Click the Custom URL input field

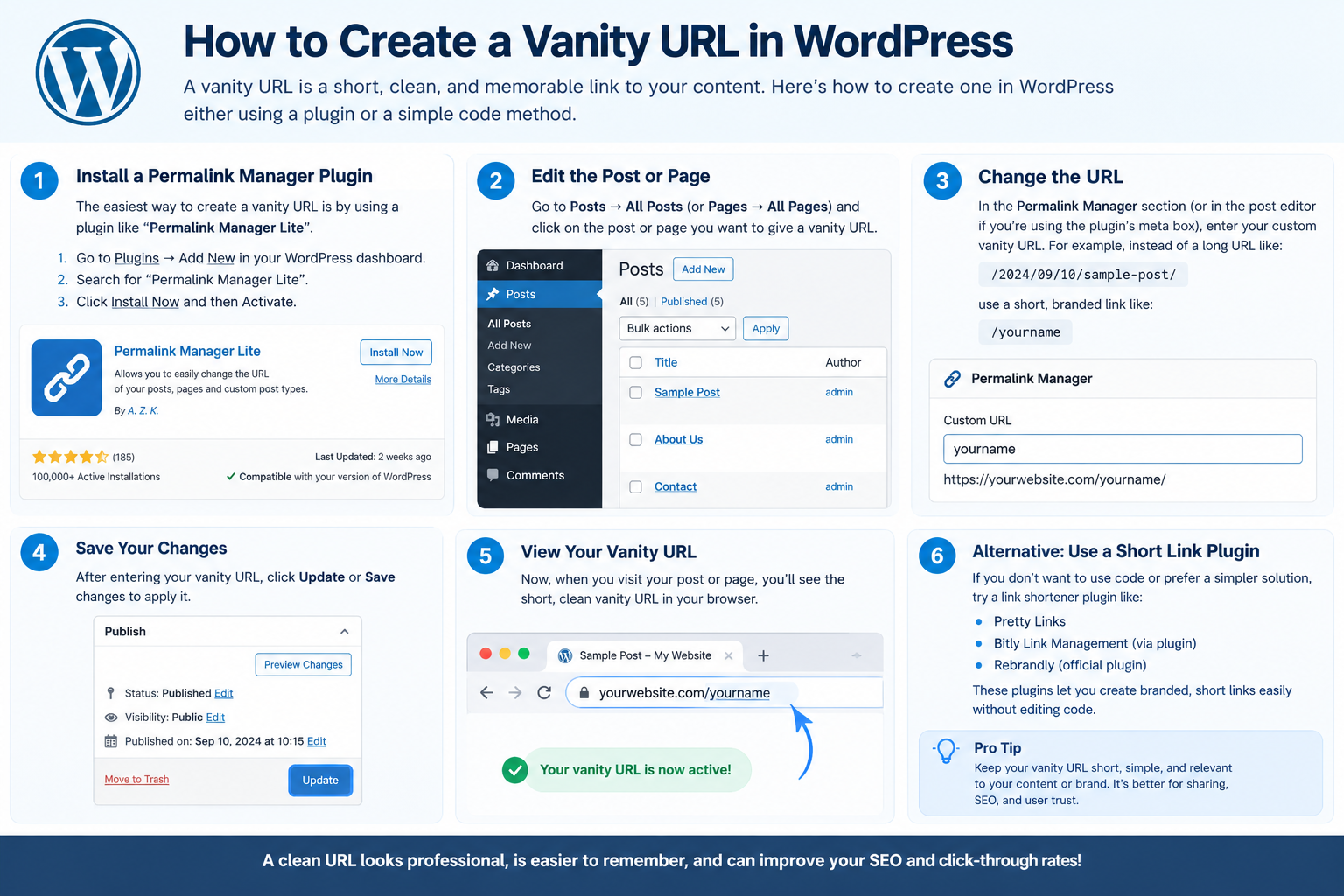[x=1123, y=449]
